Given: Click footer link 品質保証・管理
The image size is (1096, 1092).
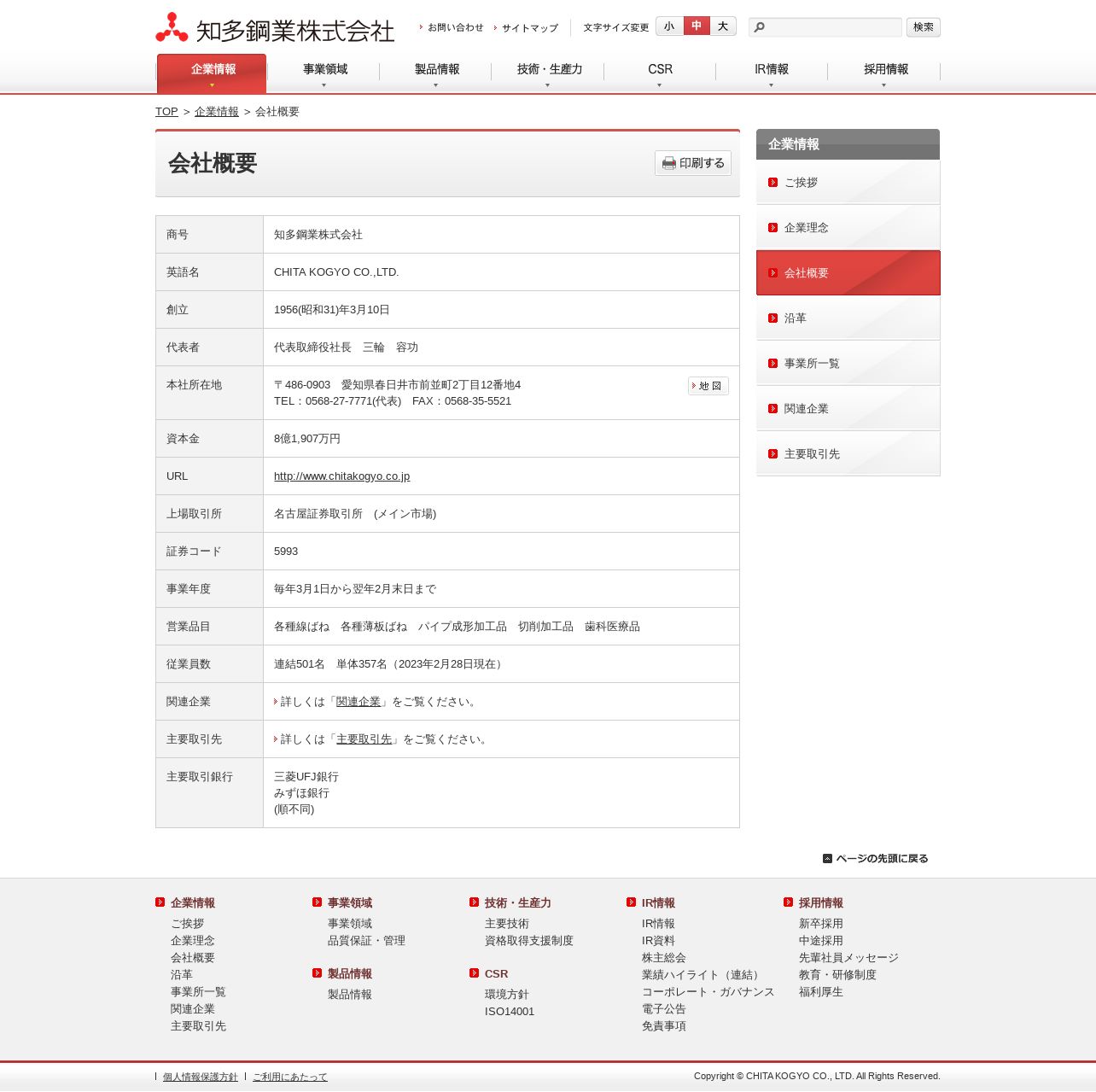Looking at the screenshot, I should coord(366,941).
